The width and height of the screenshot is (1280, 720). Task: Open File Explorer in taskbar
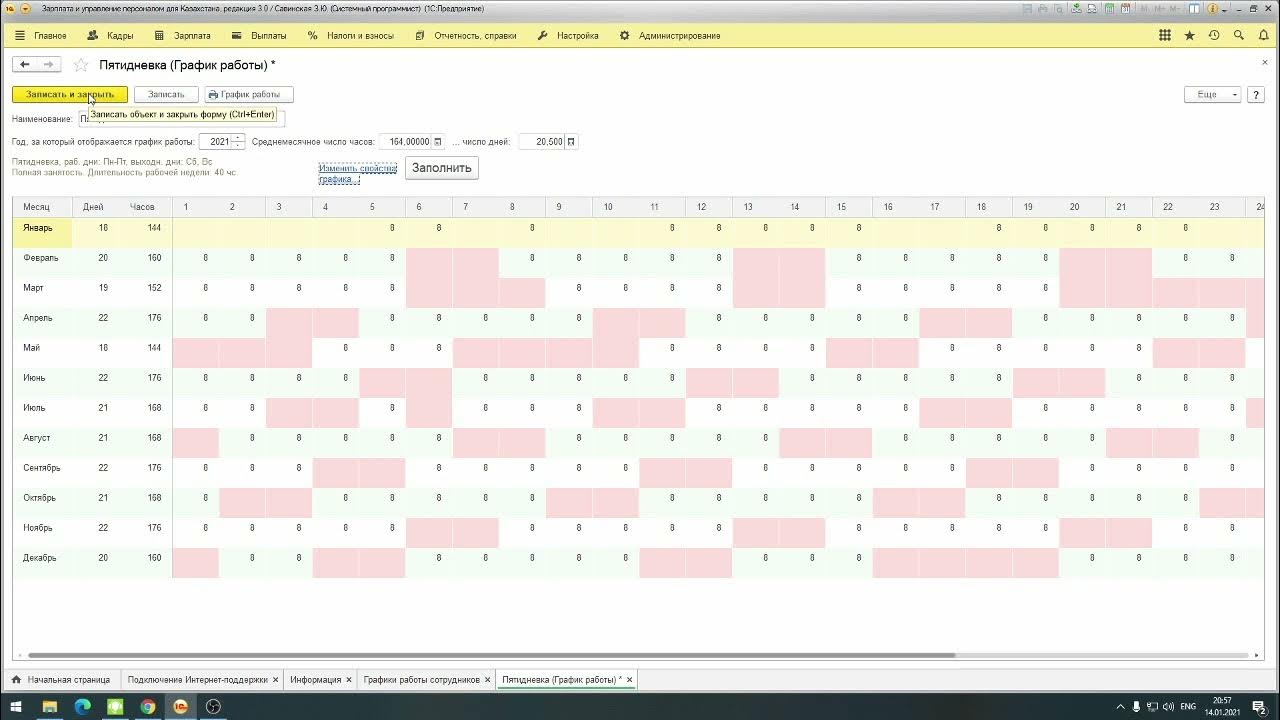[x=49, y=706]
